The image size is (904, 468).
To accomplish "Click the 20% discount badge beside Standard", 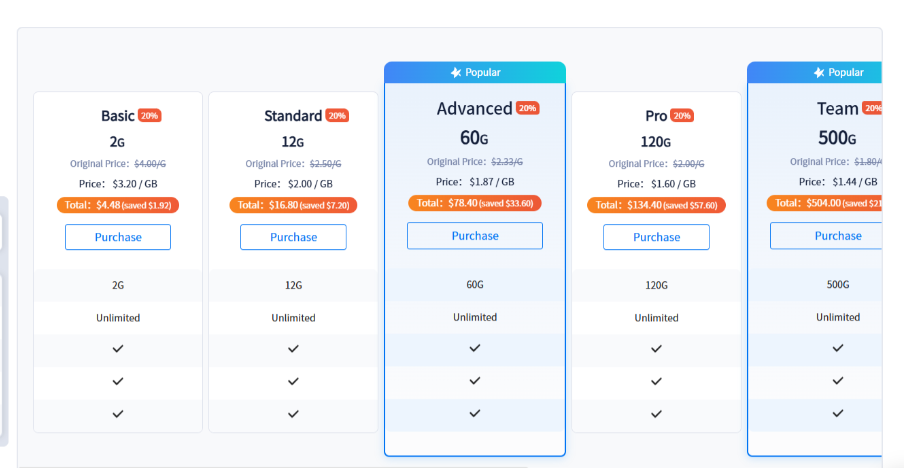I will click(x=337, y=115).
